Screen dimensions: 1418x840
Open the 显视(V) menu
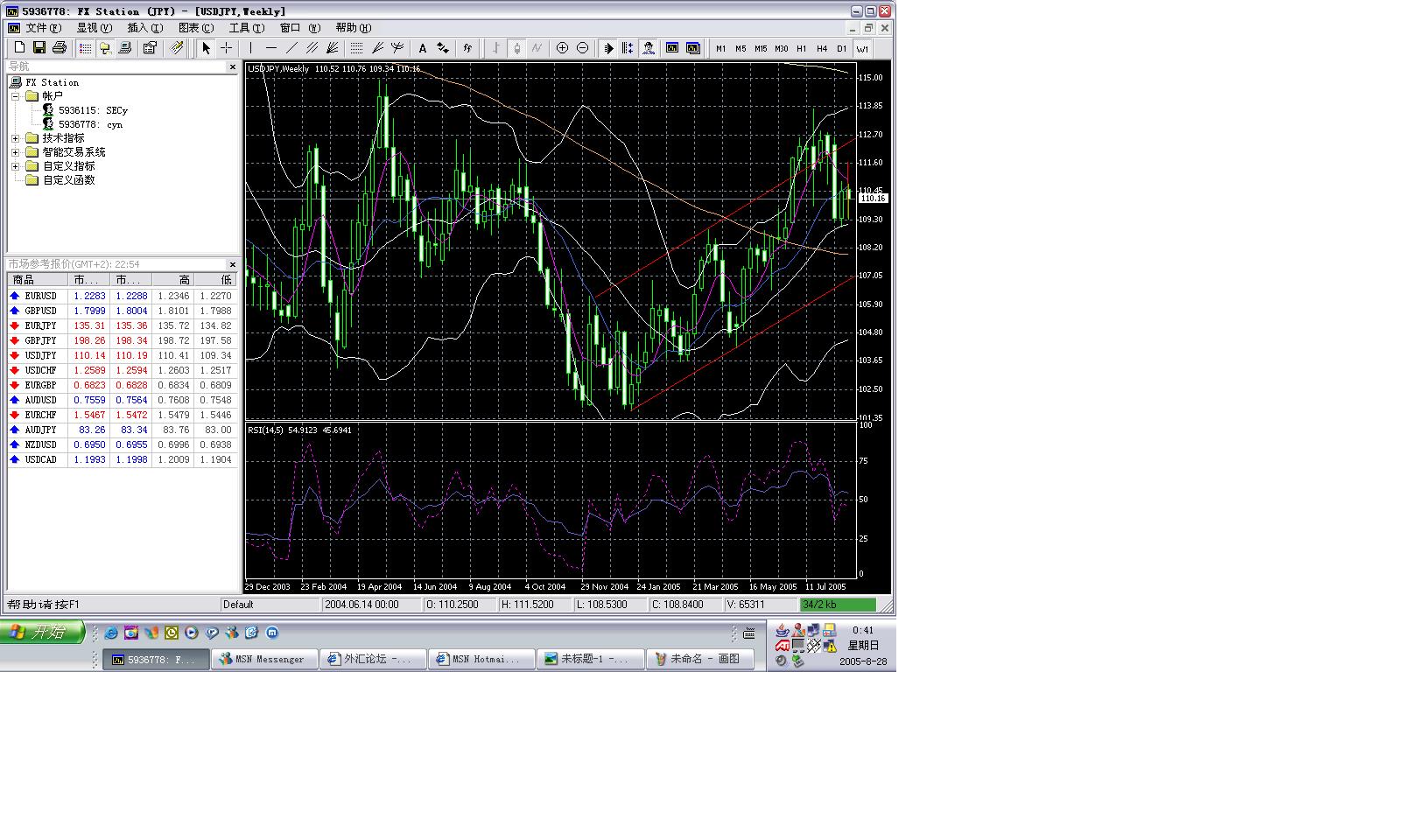click(94, 28)
